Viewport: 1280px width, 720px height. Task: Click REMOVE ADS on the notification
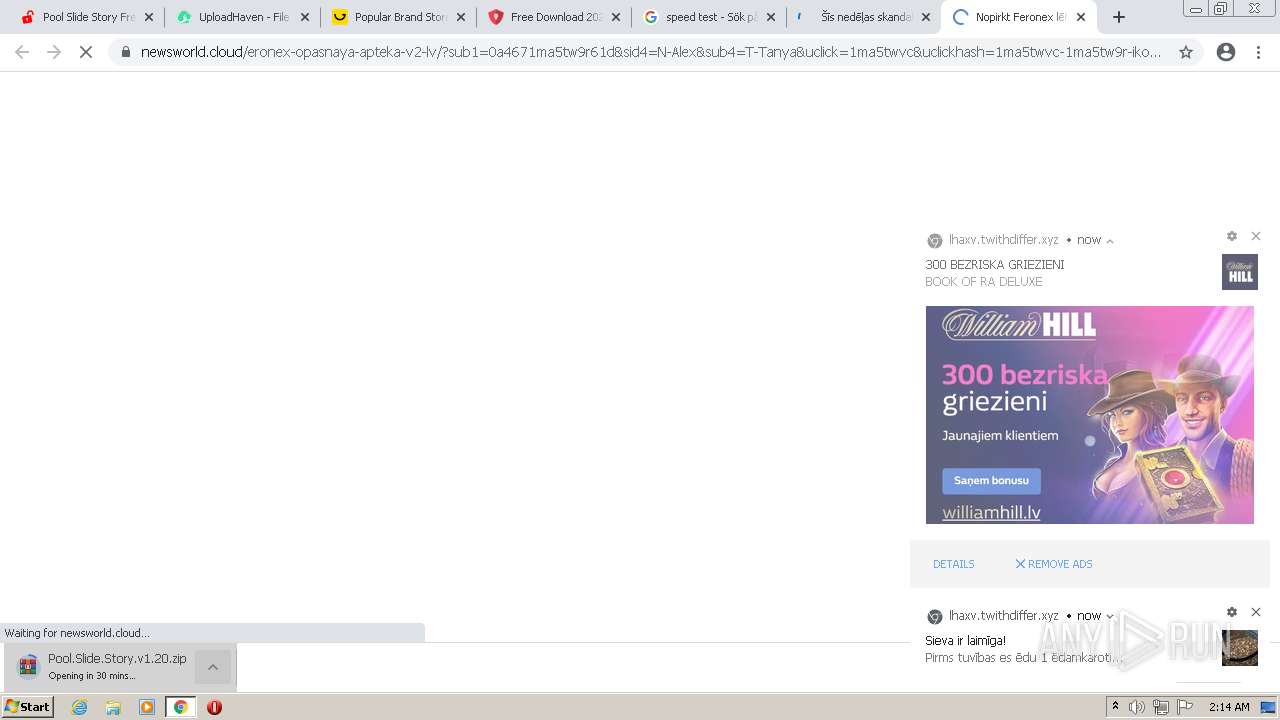click(1054, 564)
